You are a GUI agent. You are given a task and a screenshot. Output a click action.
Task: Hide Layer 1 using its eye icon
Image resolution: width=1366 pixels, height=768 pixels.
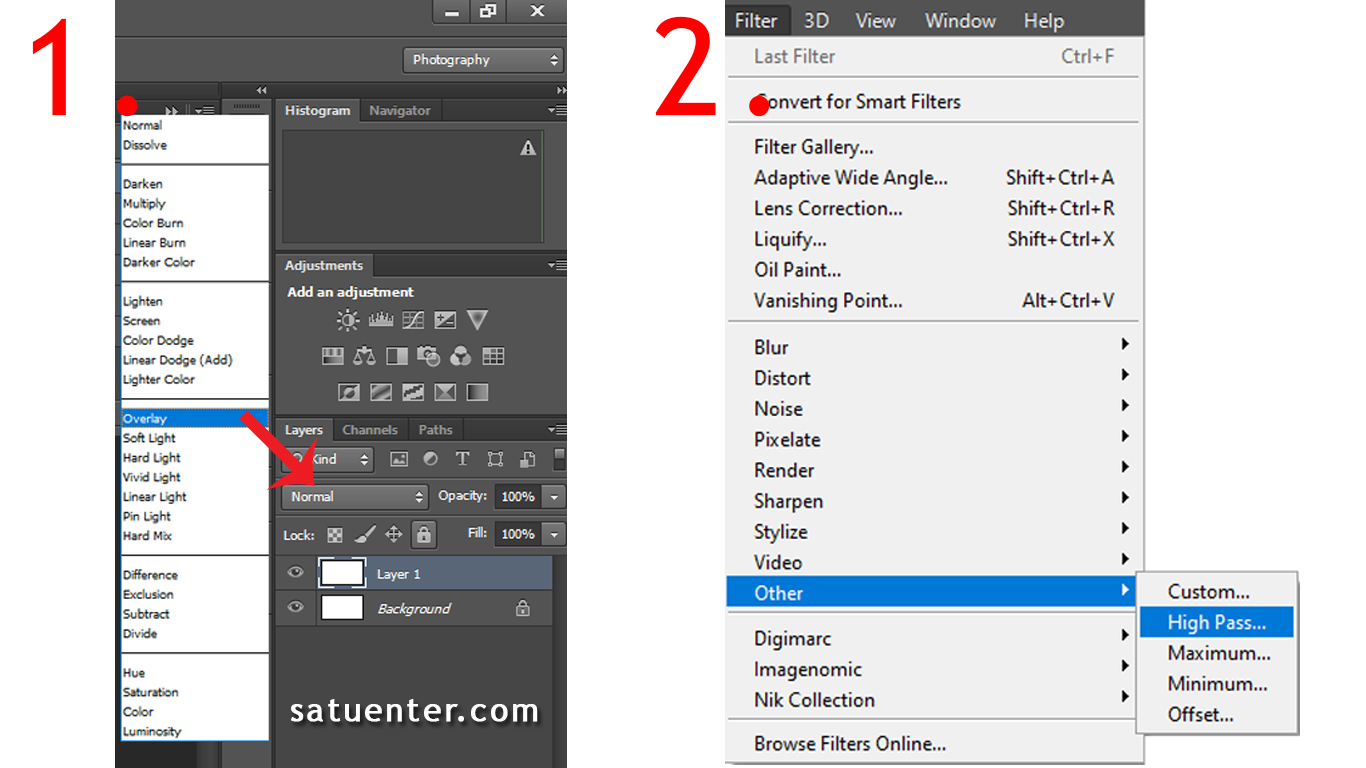click(x=295, y=573)
